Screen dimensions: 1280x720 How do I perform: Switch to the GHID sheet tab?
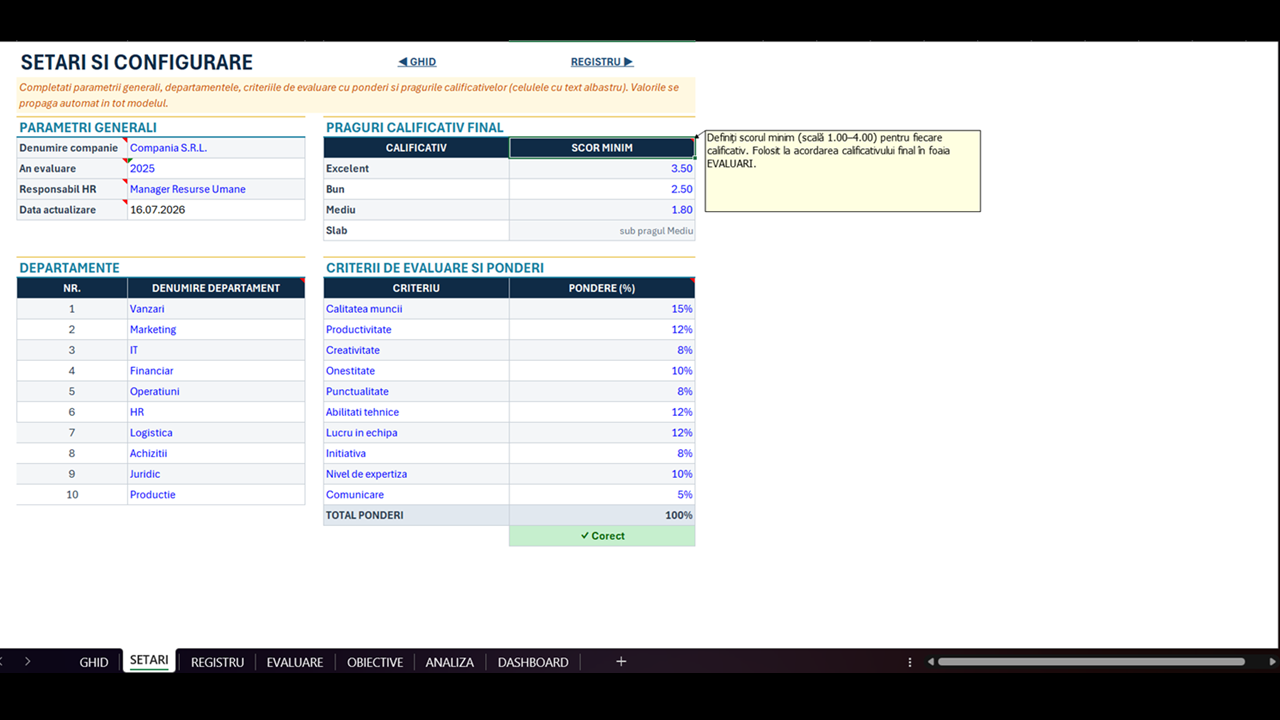[94, 662]
